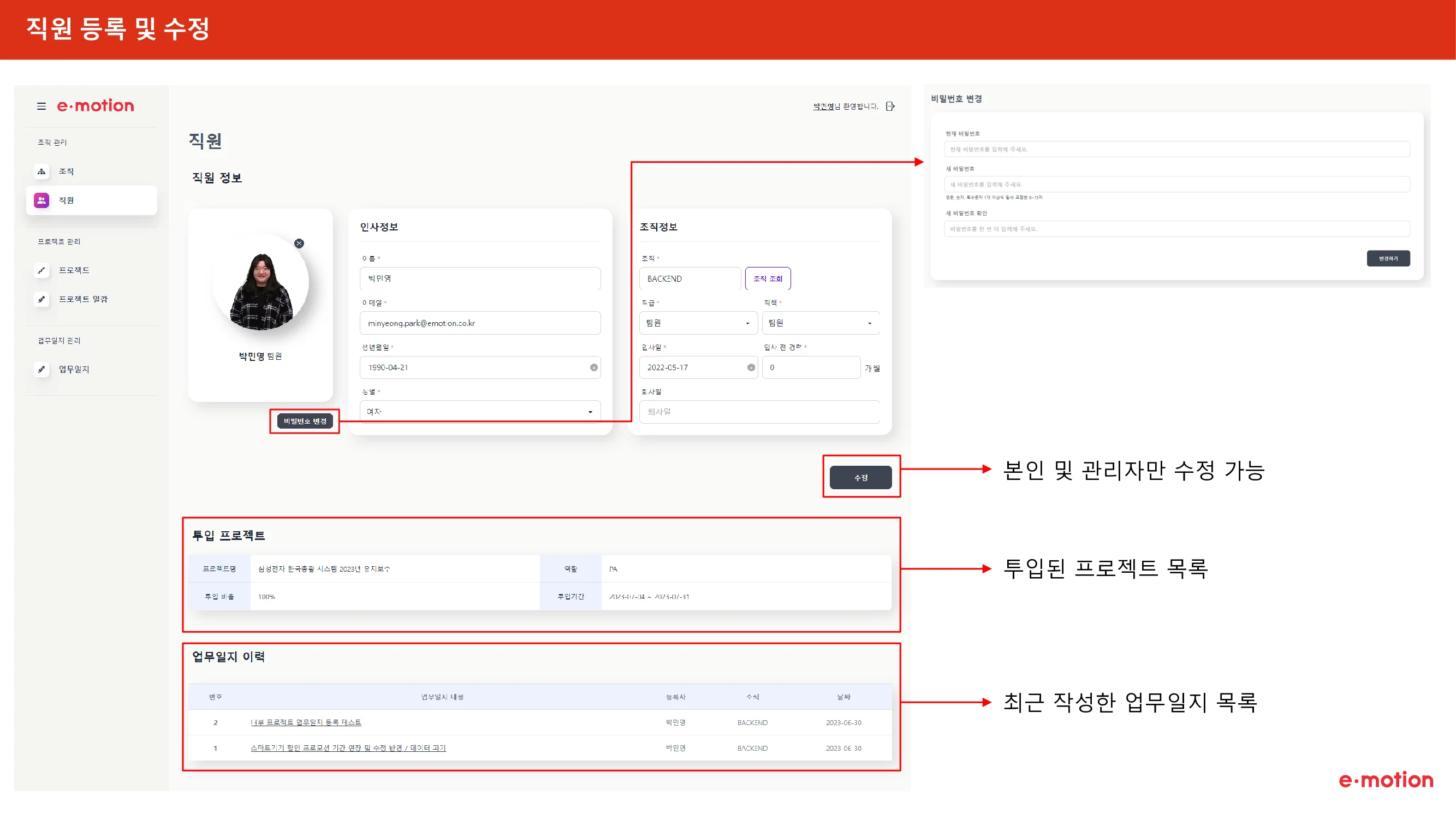The height and width of the screenshot is (819, 1456).
Task: Clear the 입사일 date value
Action: pyautogui.click(x=751, y=367)
